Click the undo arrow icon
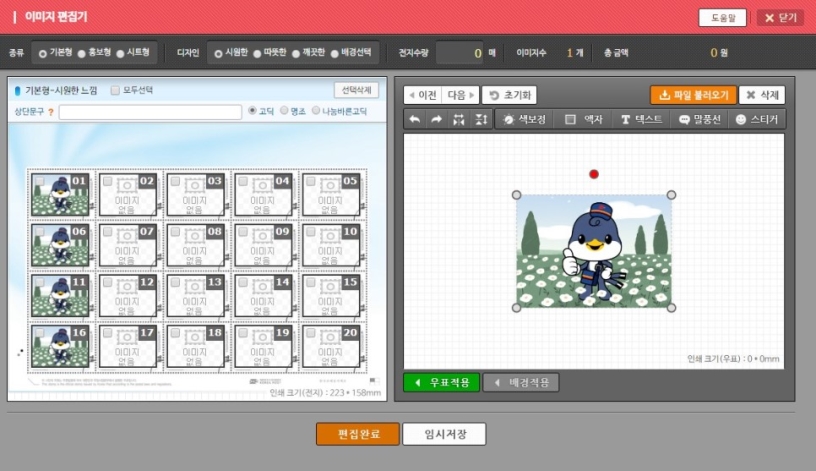This screenshot has width=816, height=471. pyautogui.click(x=415, y=120)
